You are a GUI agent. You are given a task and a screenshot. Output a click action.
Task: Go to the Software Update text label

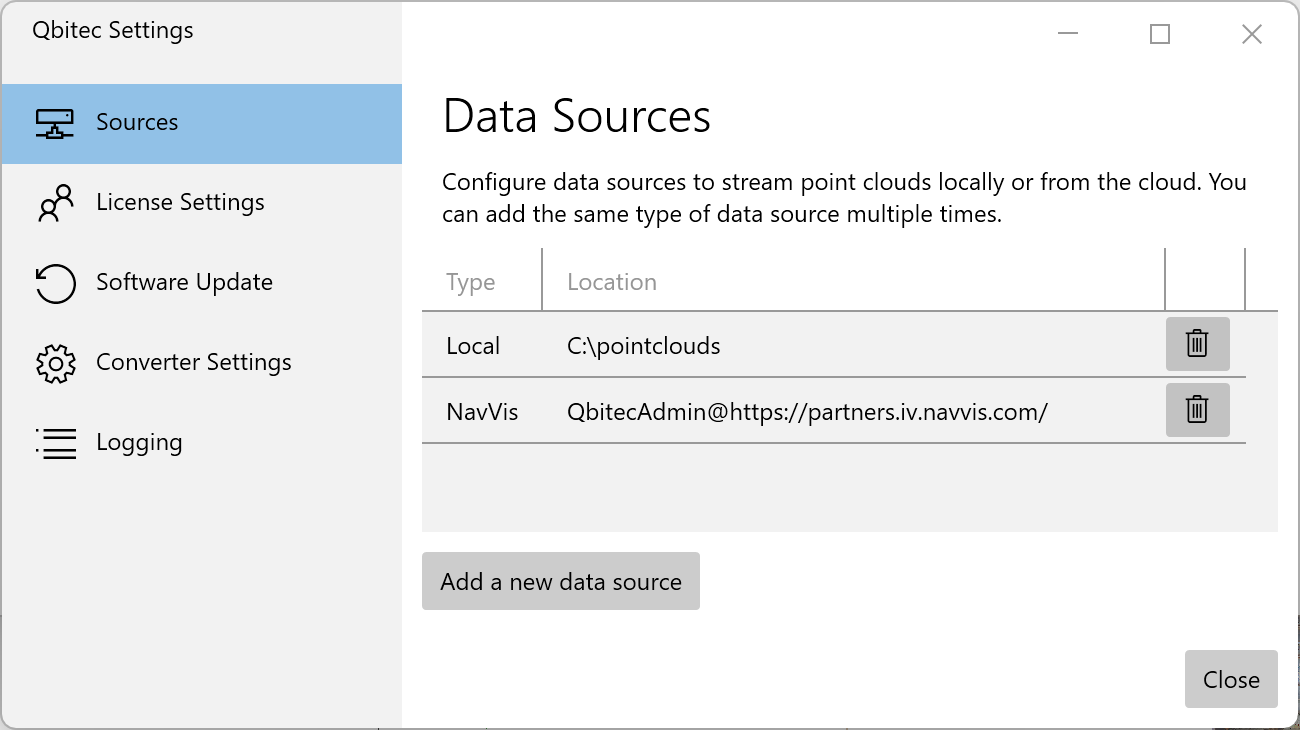pos(184,283)
